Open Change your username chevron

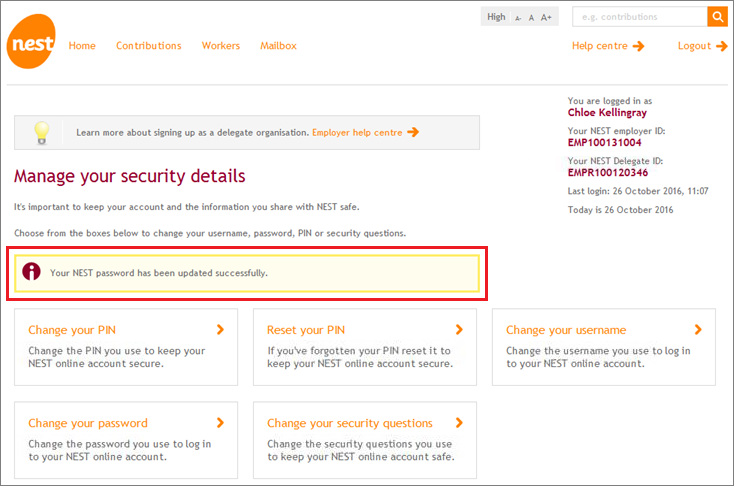point(698,330)
